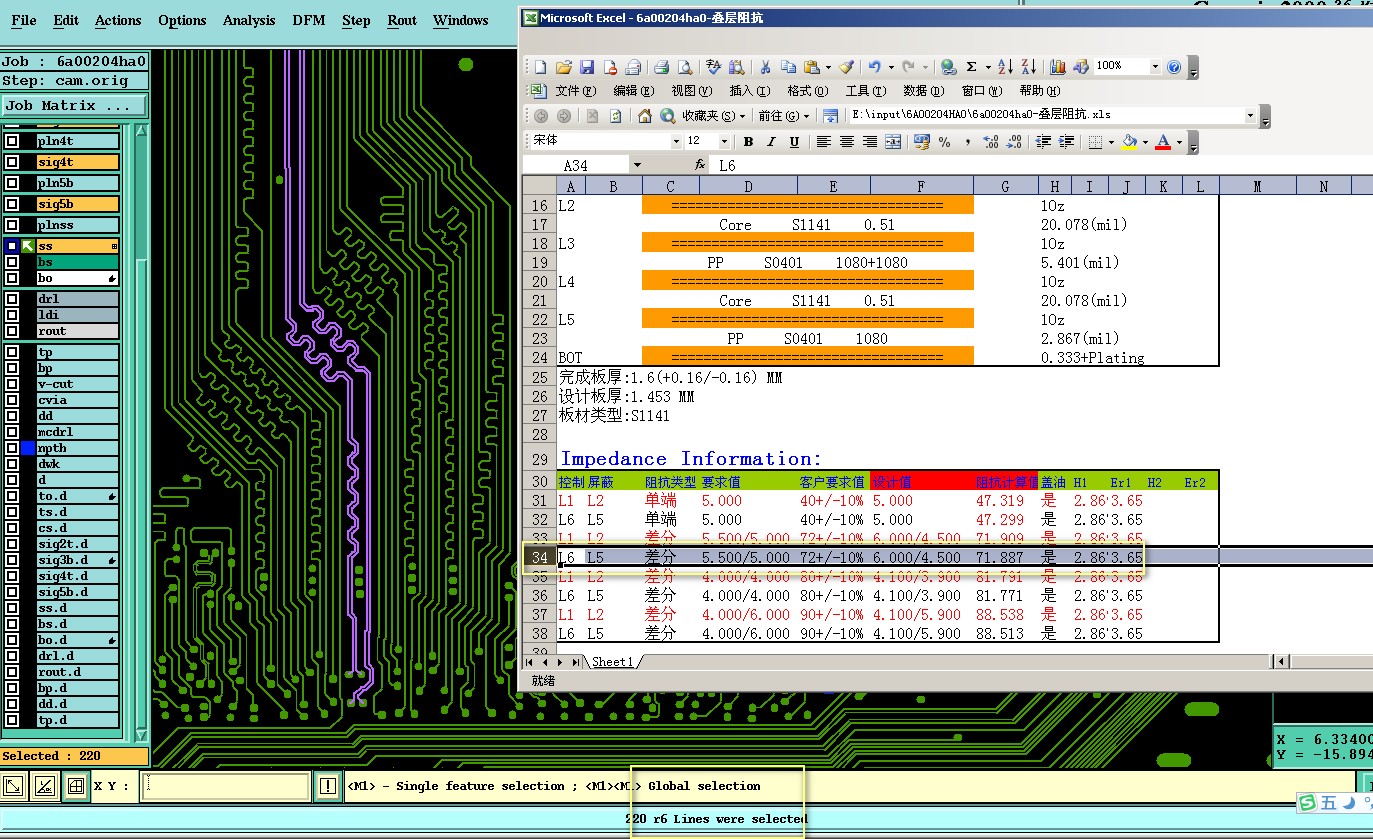Toggle checkbox for layer plnss
Image resolution: width=1373 pixels, height=839 pixels.
12,225
